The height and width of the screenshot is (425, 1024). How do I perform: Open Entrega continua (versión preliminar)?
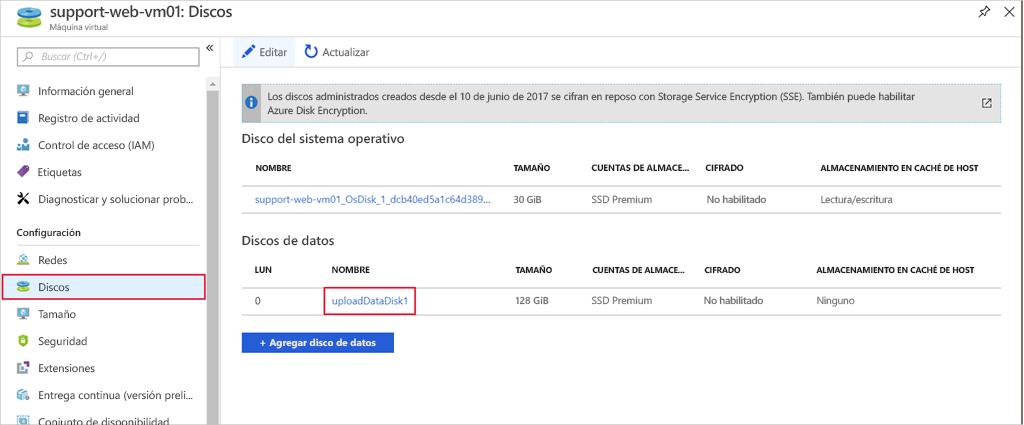[116, 395]
